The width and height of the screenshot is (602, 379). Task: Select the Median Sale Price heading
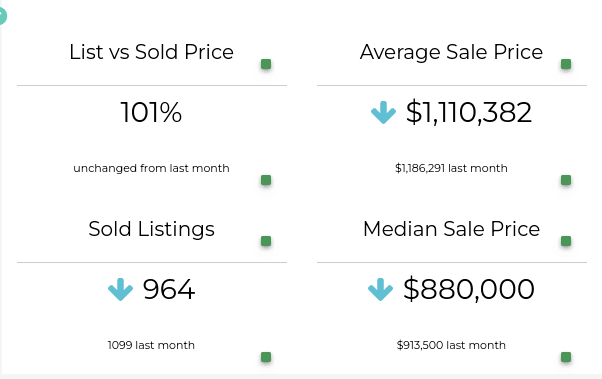pos(452,229)
